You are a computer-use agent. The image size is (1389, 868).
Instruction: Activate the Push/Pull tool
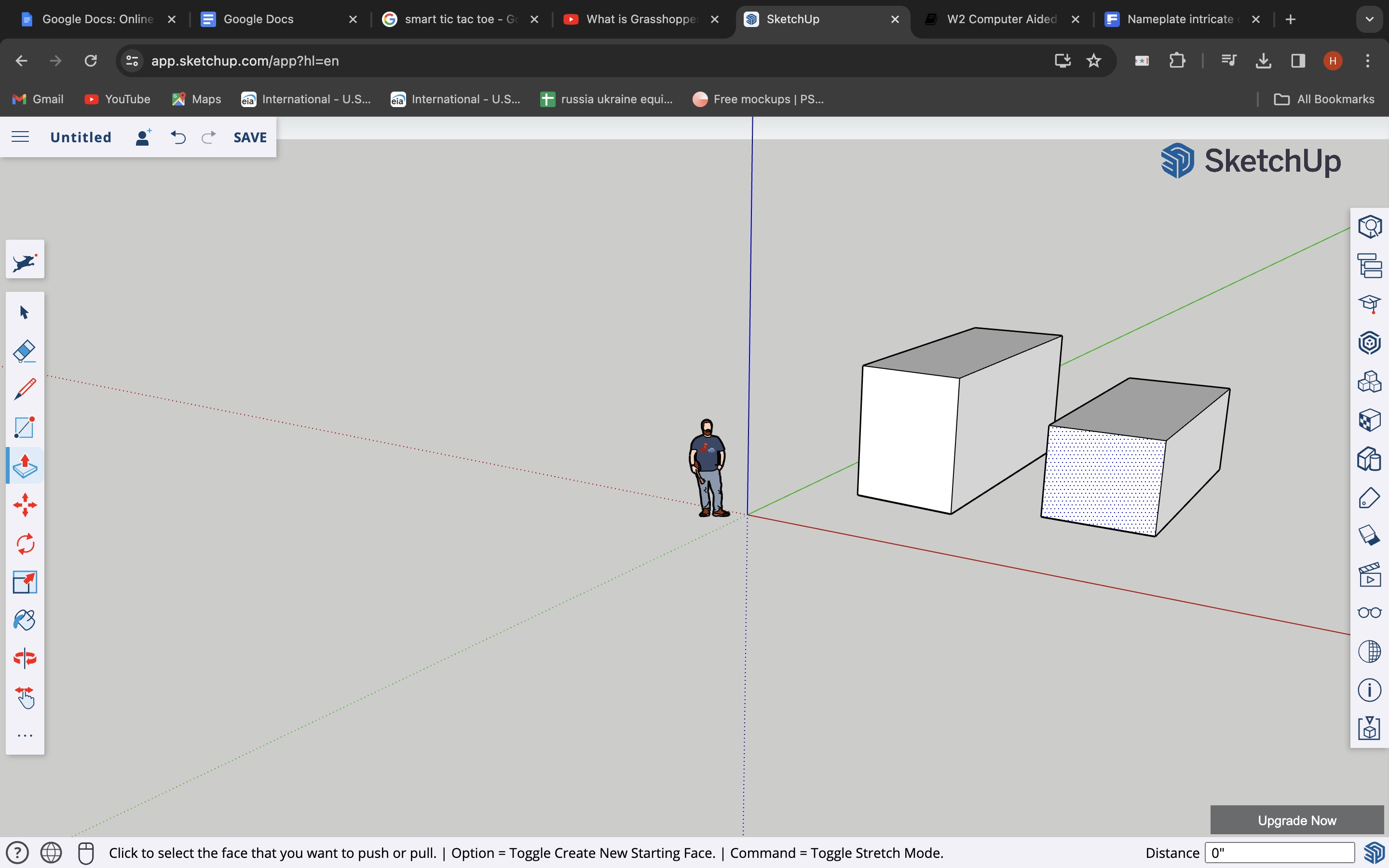(x=25, y=466)
